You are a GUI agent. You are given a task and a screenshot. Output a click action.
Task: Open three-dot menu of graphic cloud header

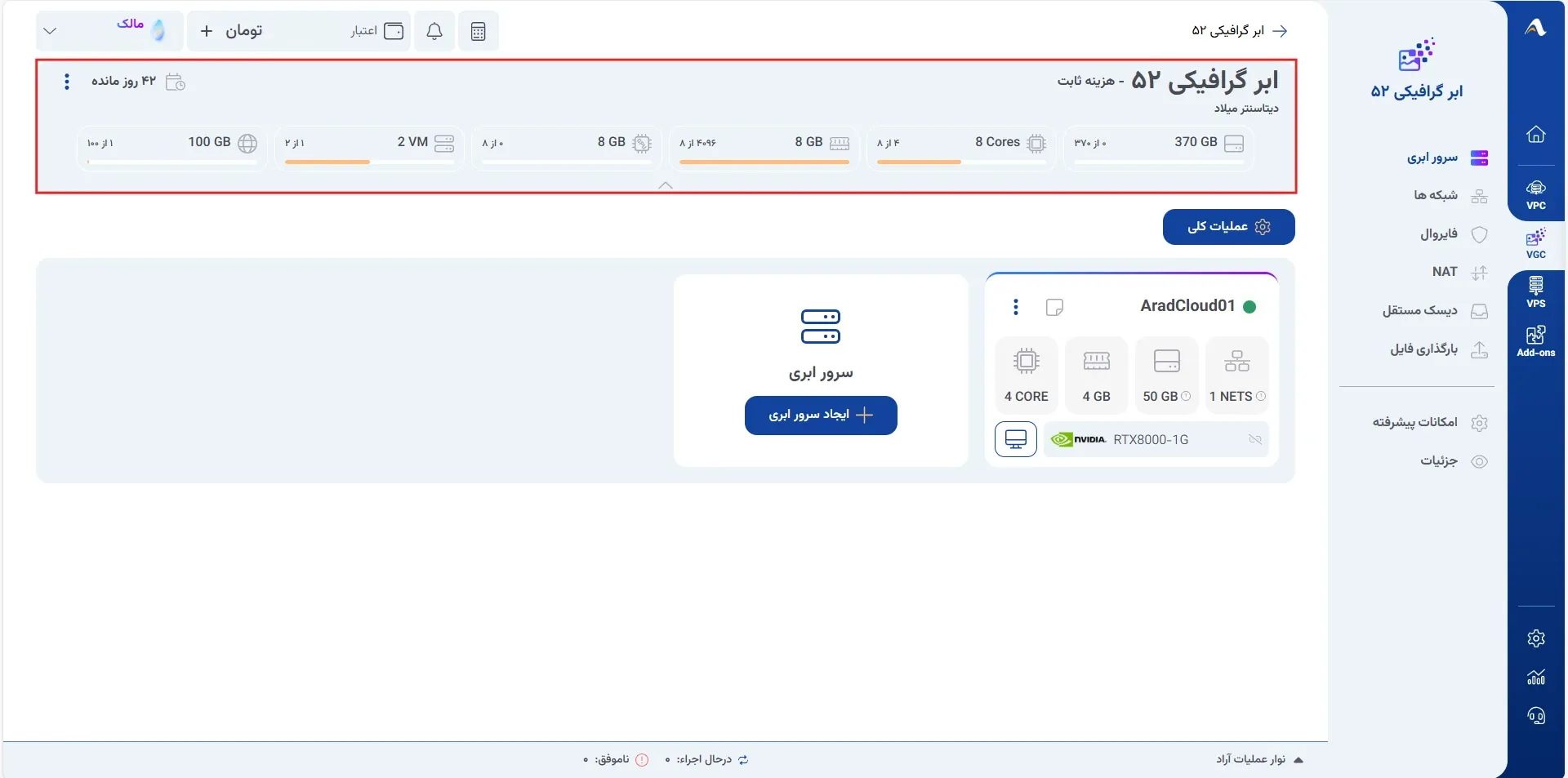point(67,82)
